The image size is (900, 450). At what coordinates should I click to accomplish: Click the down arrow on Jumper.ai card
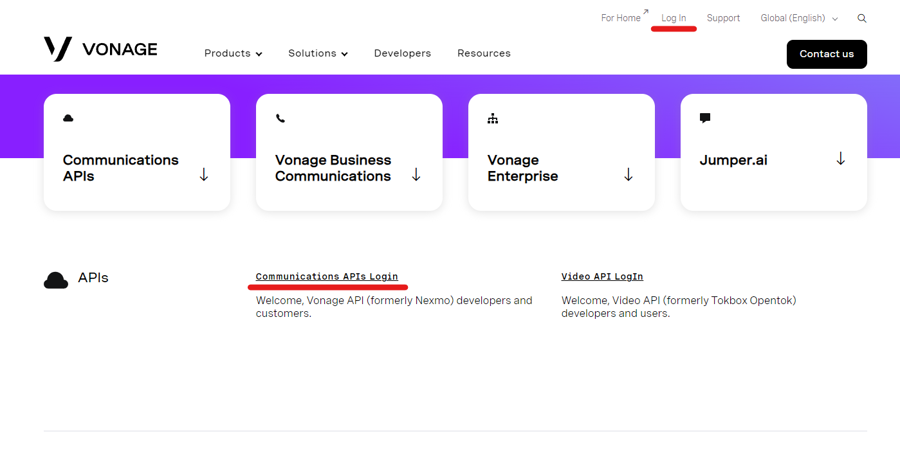pos(840,159)
